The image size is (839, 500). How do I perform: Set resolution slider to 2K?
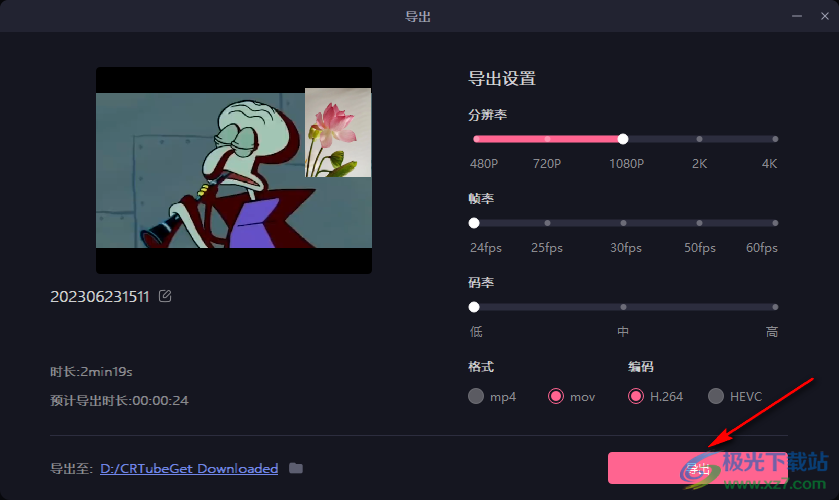[x=699, y=139]
